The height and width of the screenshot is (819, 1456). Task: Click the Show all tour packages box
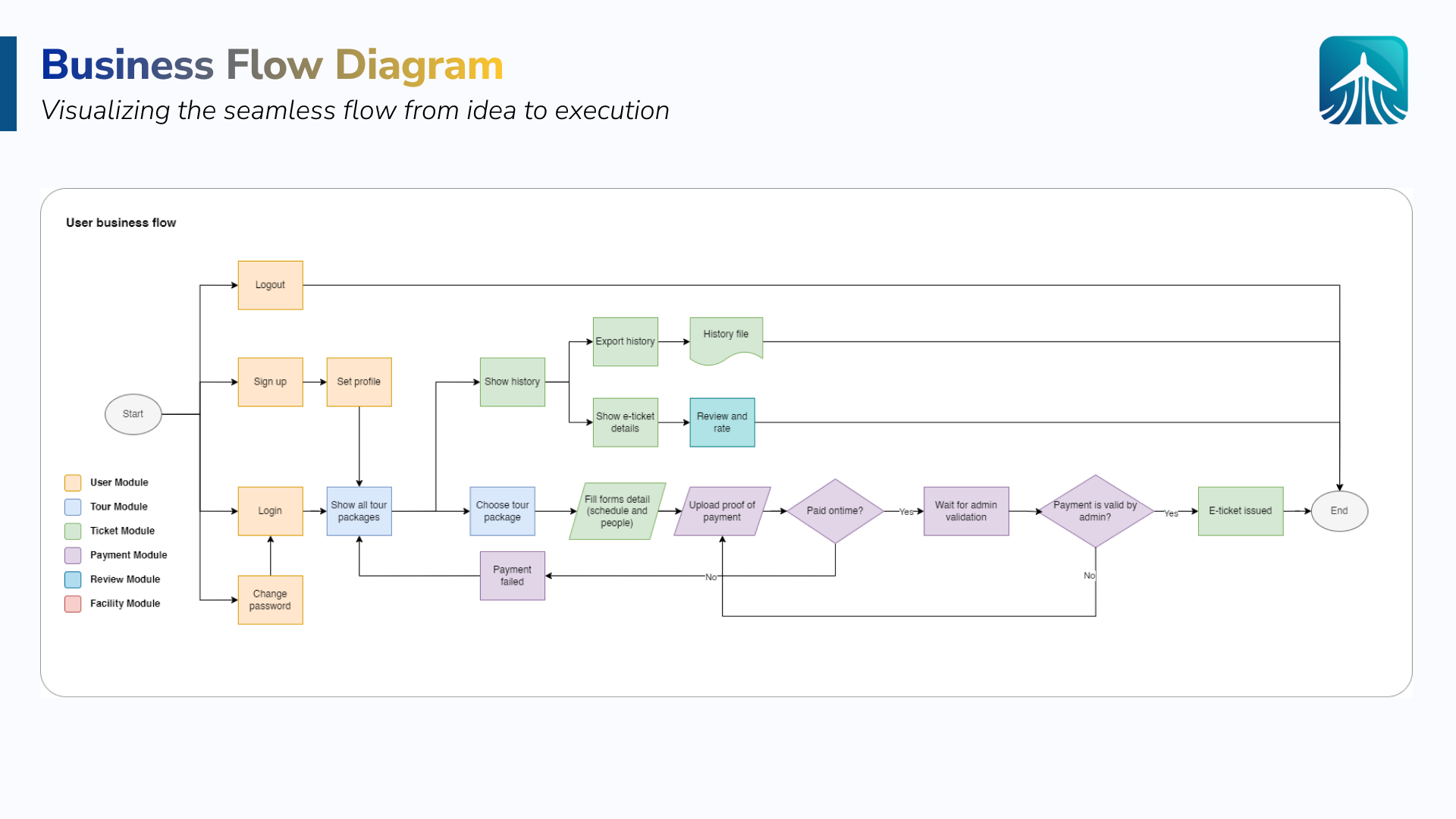tap(359, 511)
